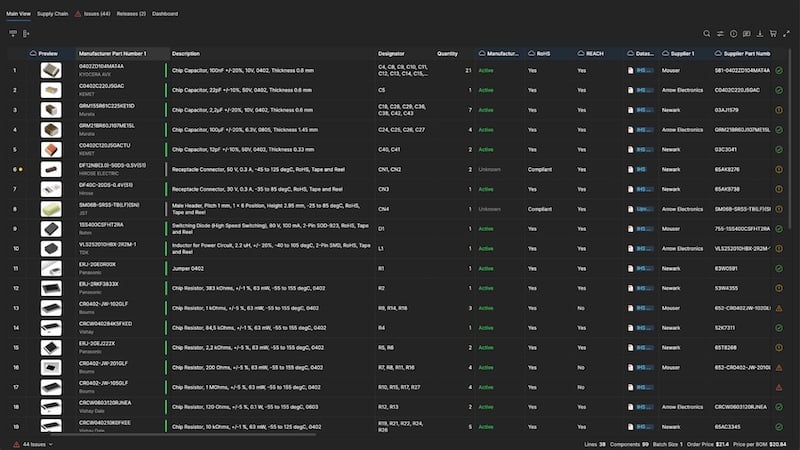Open the datasheet document icon for row 14
800x450 pixels.
[630, 328]
